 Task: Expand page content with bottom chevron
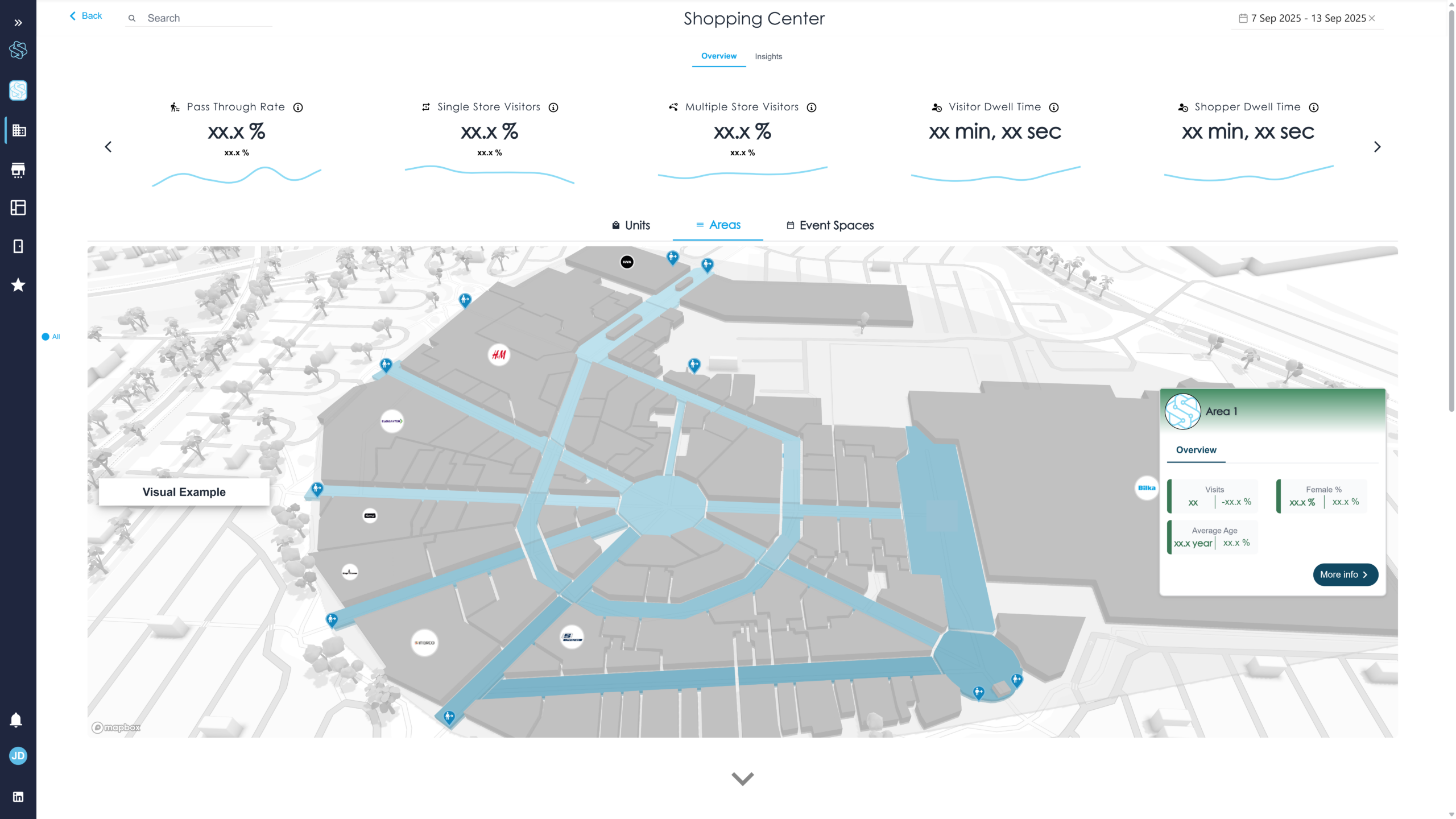point(742,778)
